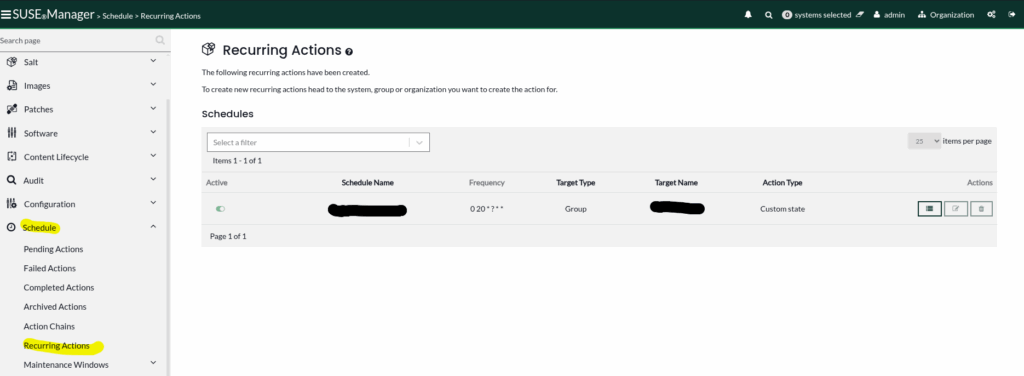Click the Group target type cell
Screen dimensions: 1024x376
(575, 209)
